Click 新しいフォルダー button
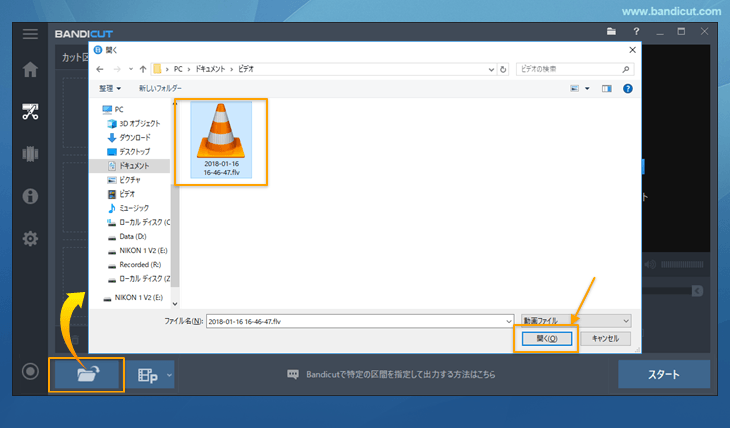 click(160, 88)
